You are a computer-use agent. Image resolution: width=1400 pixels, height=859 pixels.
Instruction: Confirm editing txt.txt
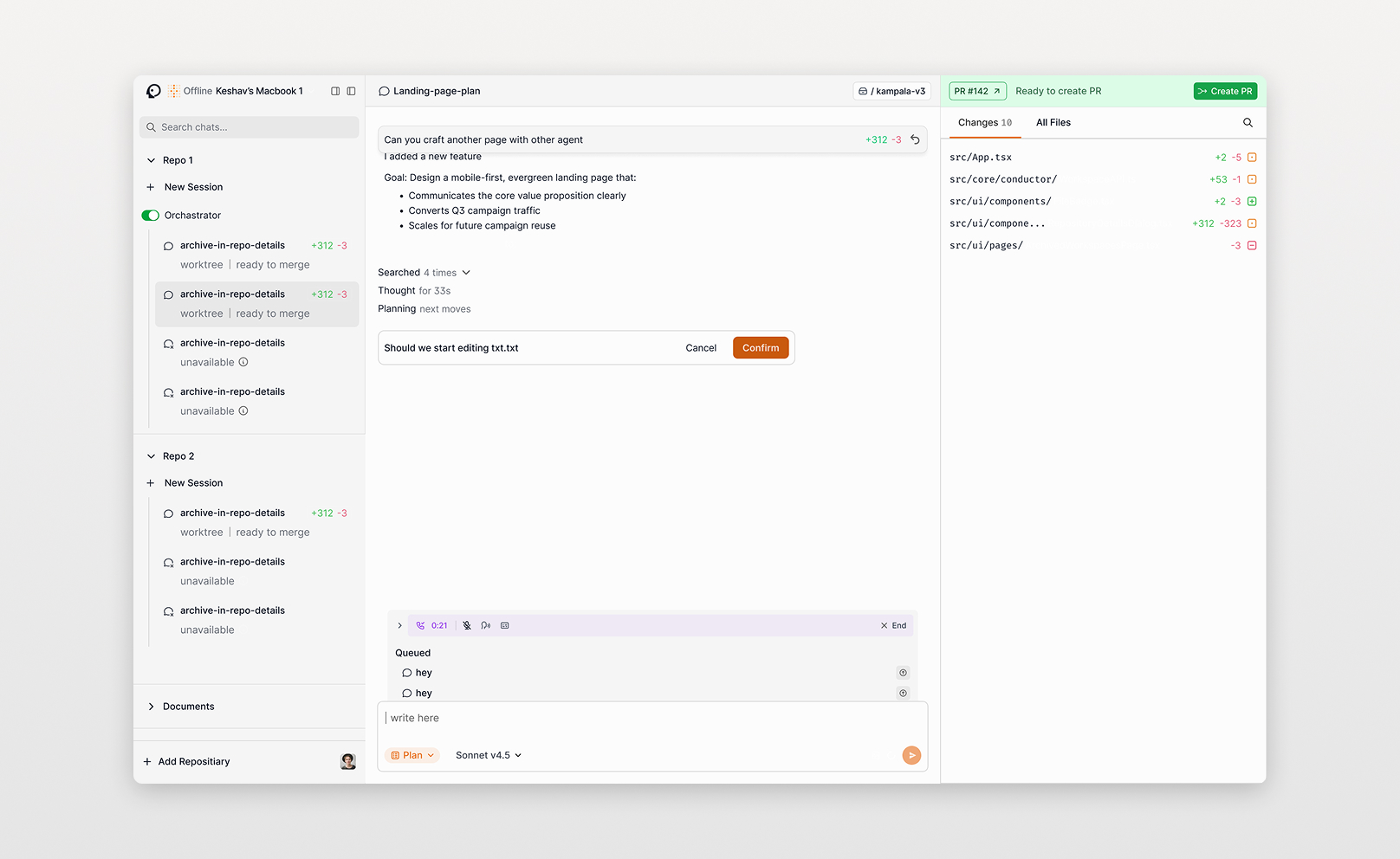[761, 348]
